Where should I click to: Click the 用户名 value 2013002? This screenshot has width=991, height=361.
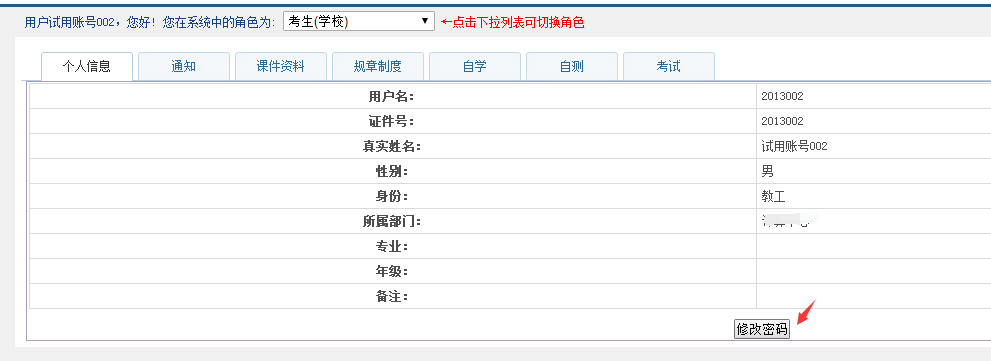point(782,97)
